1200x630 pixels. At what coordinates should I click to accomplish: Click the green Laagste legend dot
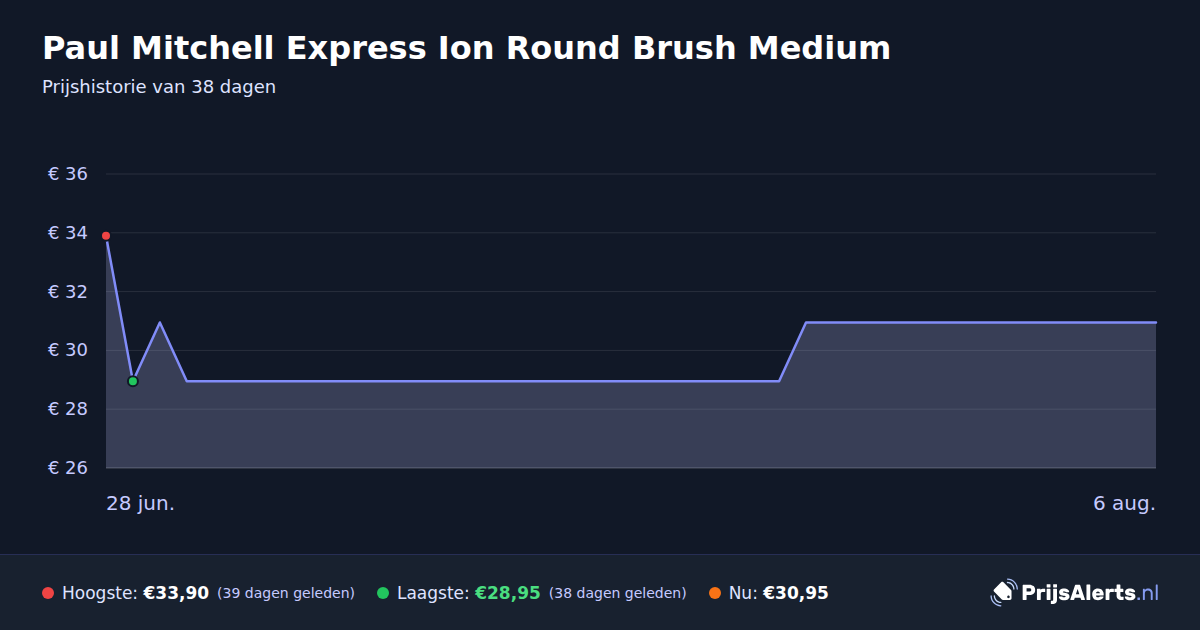pos(383,593)
